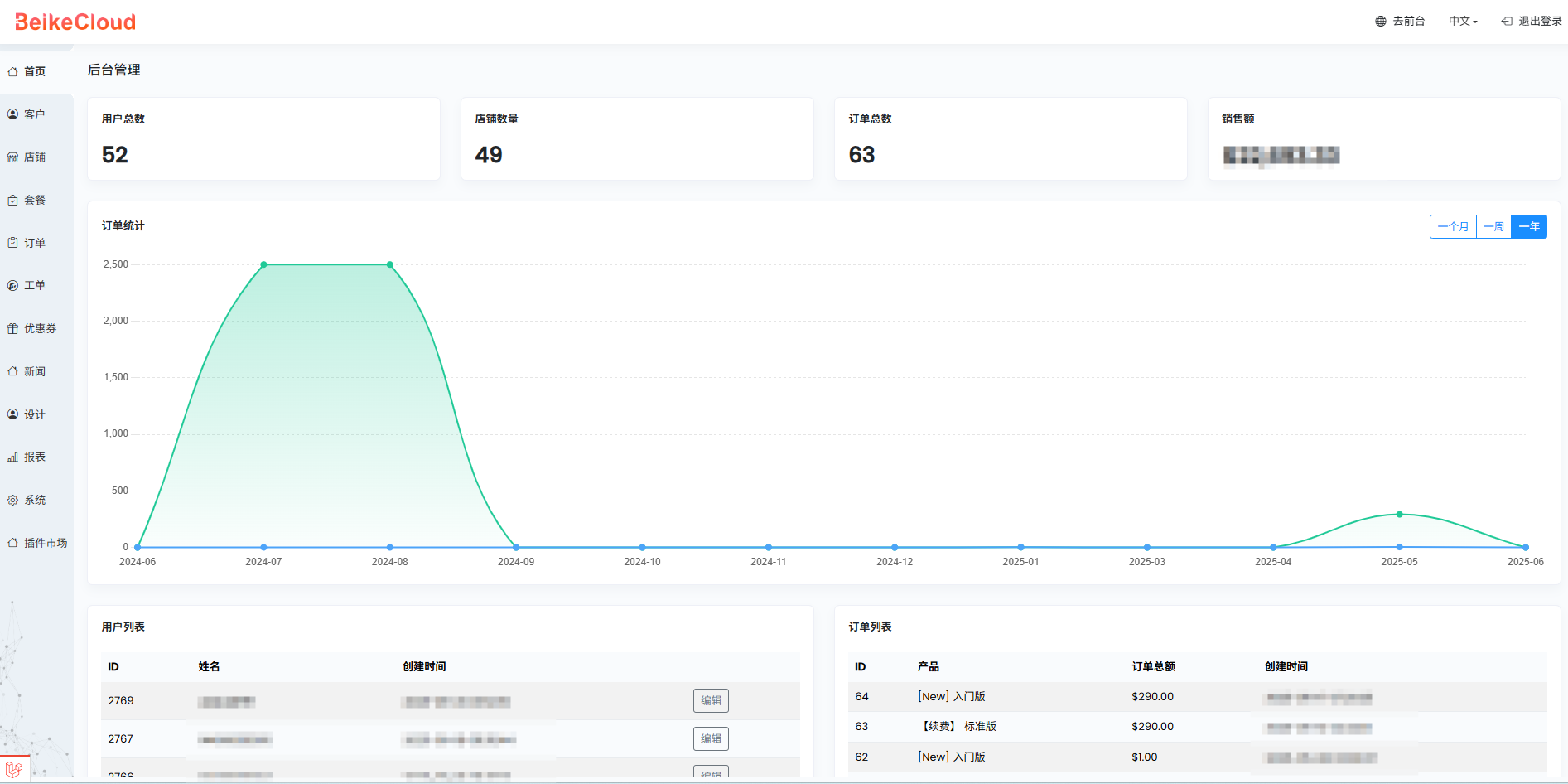Click the globe icon beside 去前台

tap(1381, 22)
